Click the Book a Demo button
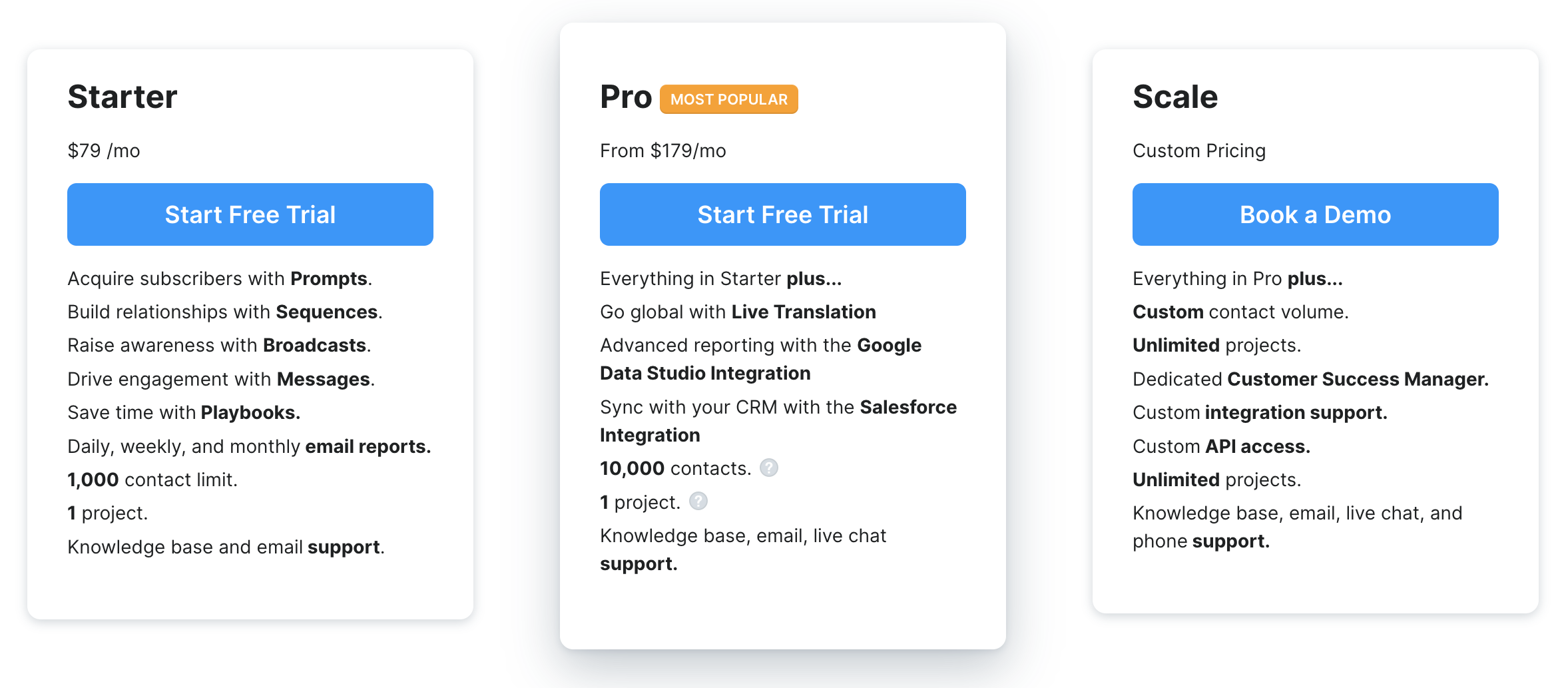 (1316, 214)
